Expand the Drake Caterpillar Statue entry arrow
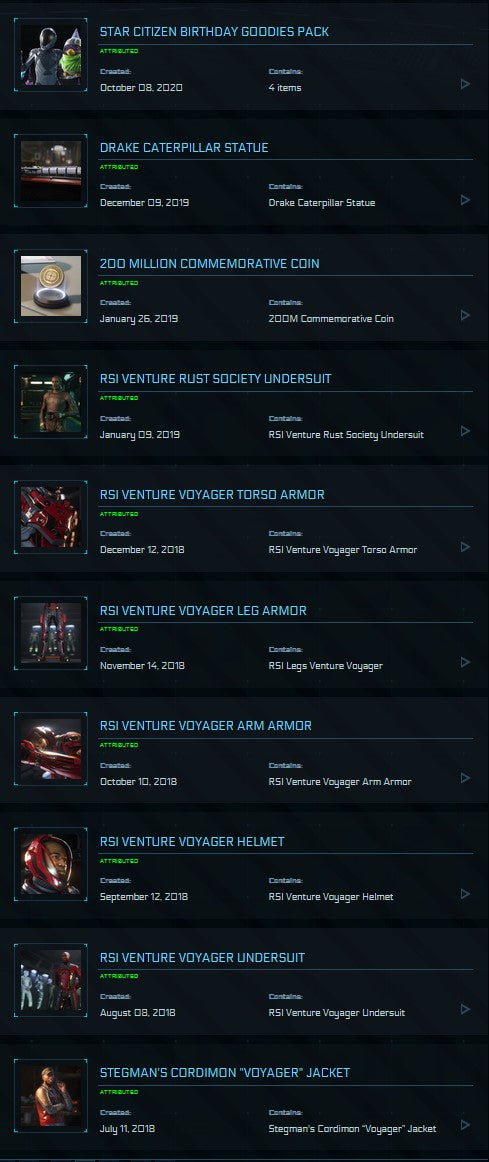Viewport: 489px width, 1162px height. pyautogui.click(x=465, y=200)
